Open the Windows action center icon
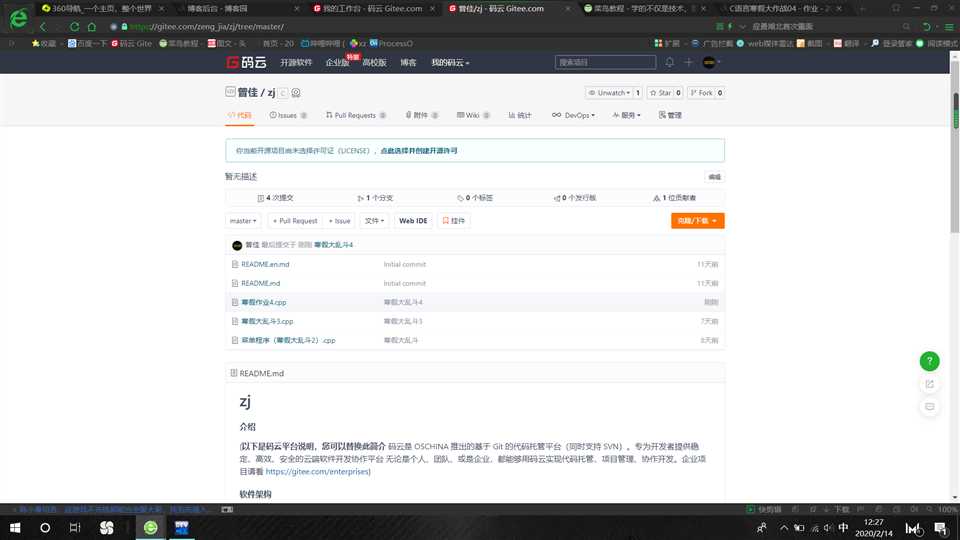The height and width of the screenshot is (540, 960). click(x=941, y=528)
